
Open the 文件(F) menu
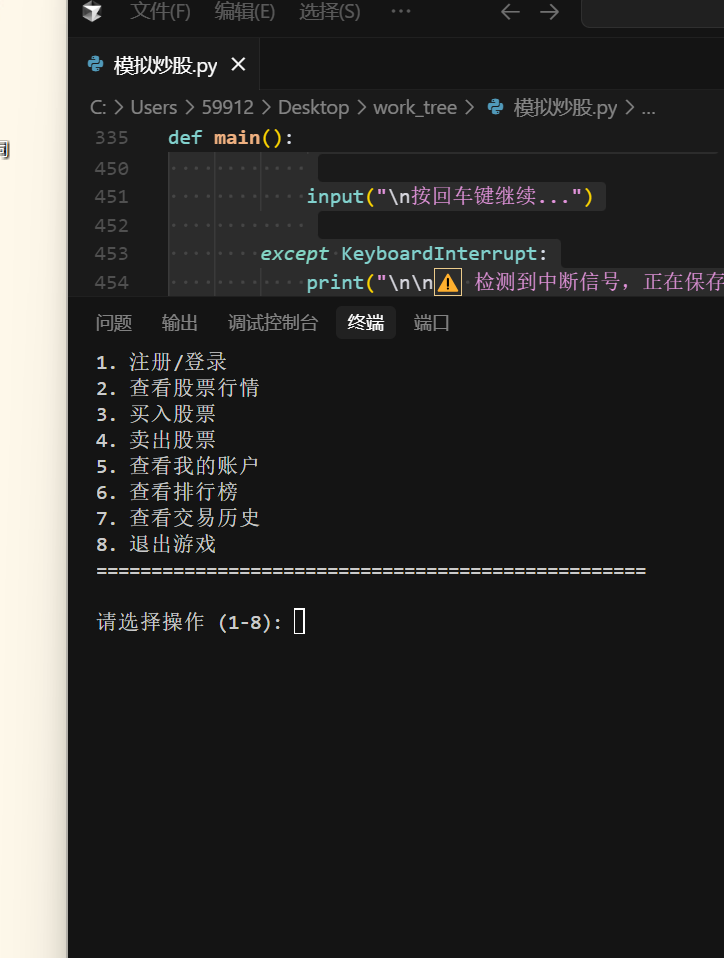pyautogui.click(x=160, y=11)
